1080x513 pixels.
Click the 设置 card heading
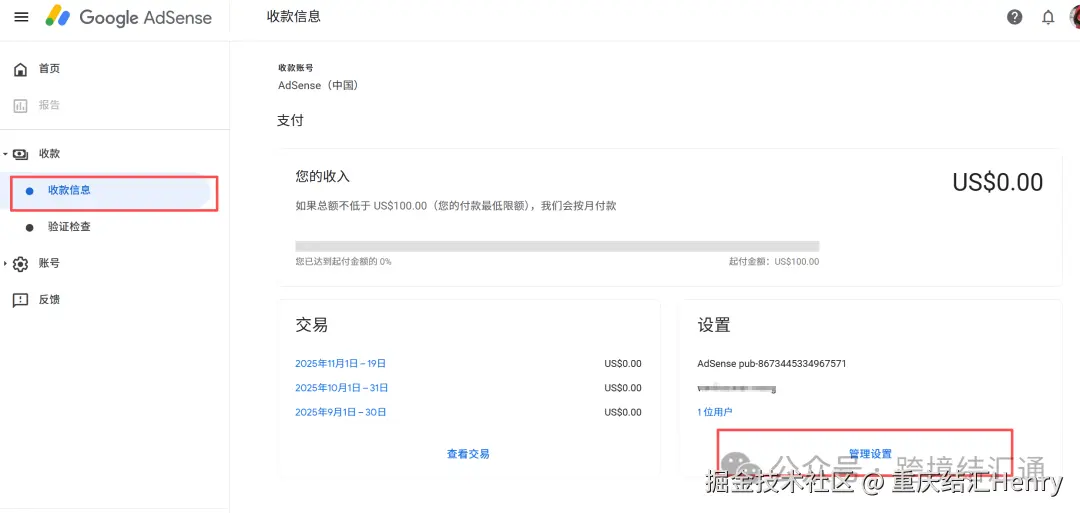pyautogui.click(x=714, y=325)
